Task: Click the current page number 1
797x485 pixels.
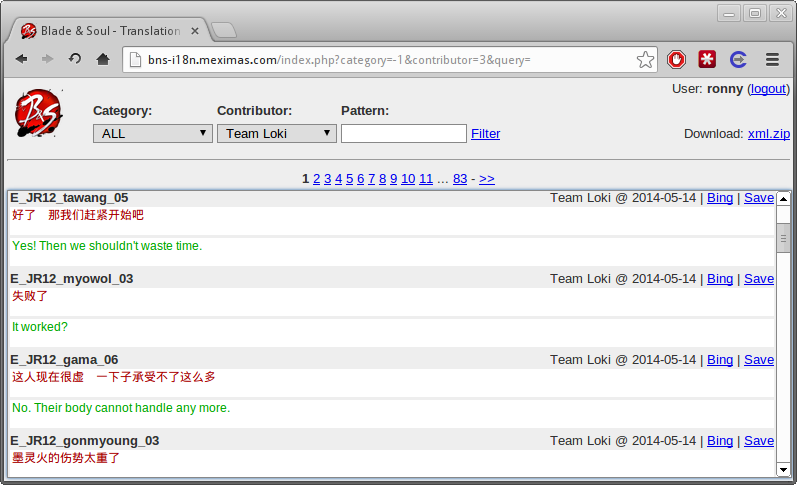Action: pyautogui.click(x=305, y=179)
